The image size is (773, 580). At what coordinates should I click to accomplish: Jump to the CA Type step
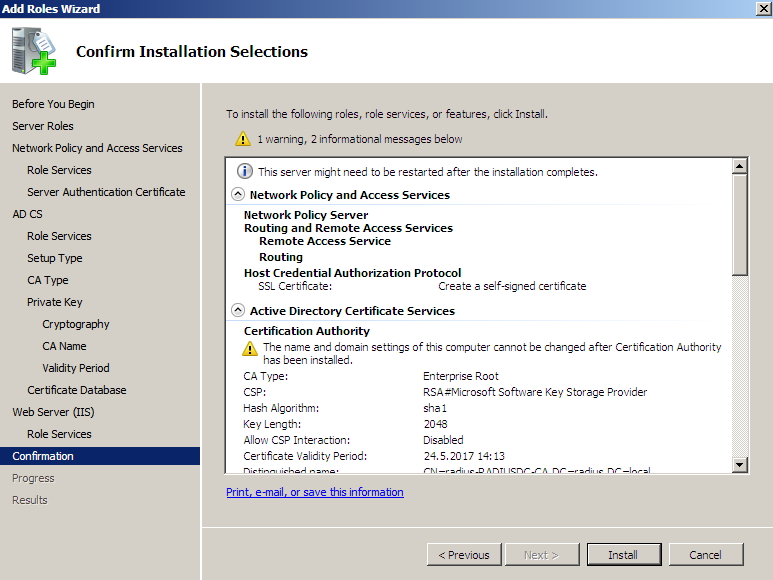[48, 280]
